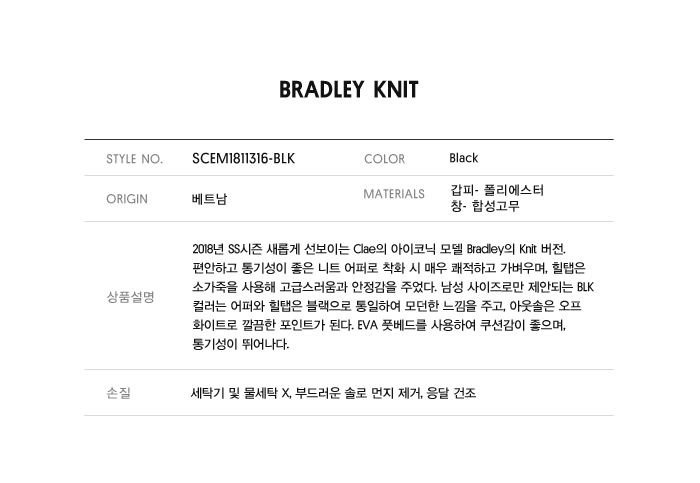Click the 상품설명 section label
The height and width of the screenshot is (483, 700).
[x=130, y=297]
